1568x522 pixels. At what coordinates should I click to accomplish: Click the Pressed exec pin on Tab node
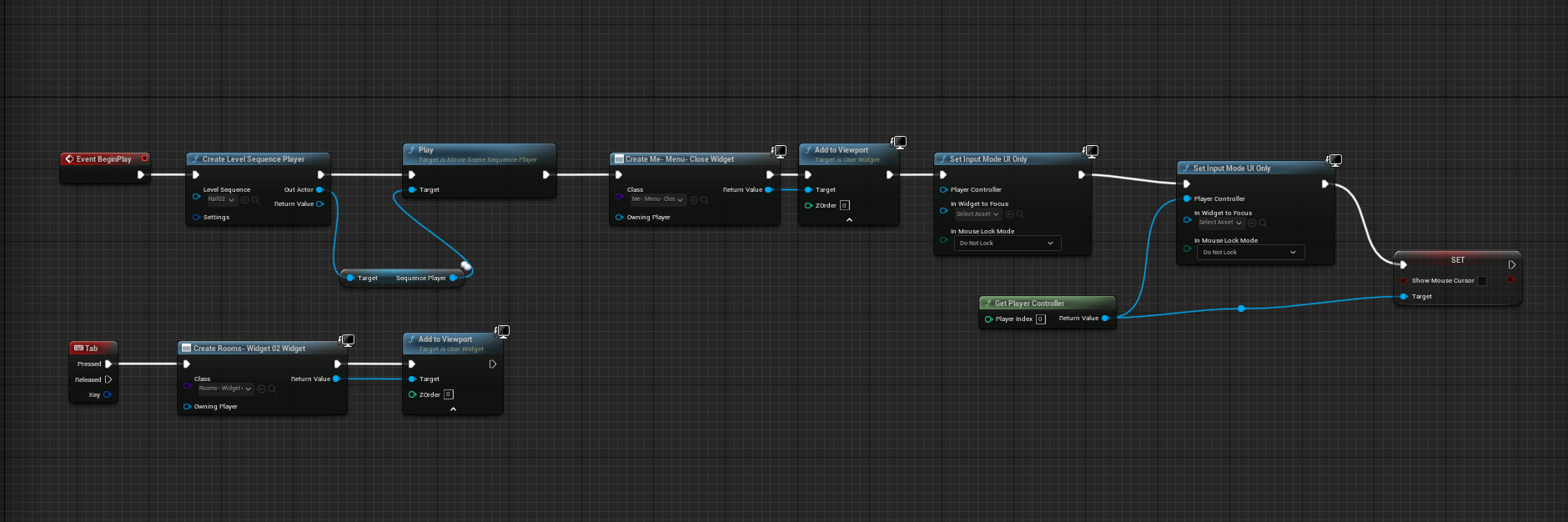pyautogui.click(x=108, y=364)
